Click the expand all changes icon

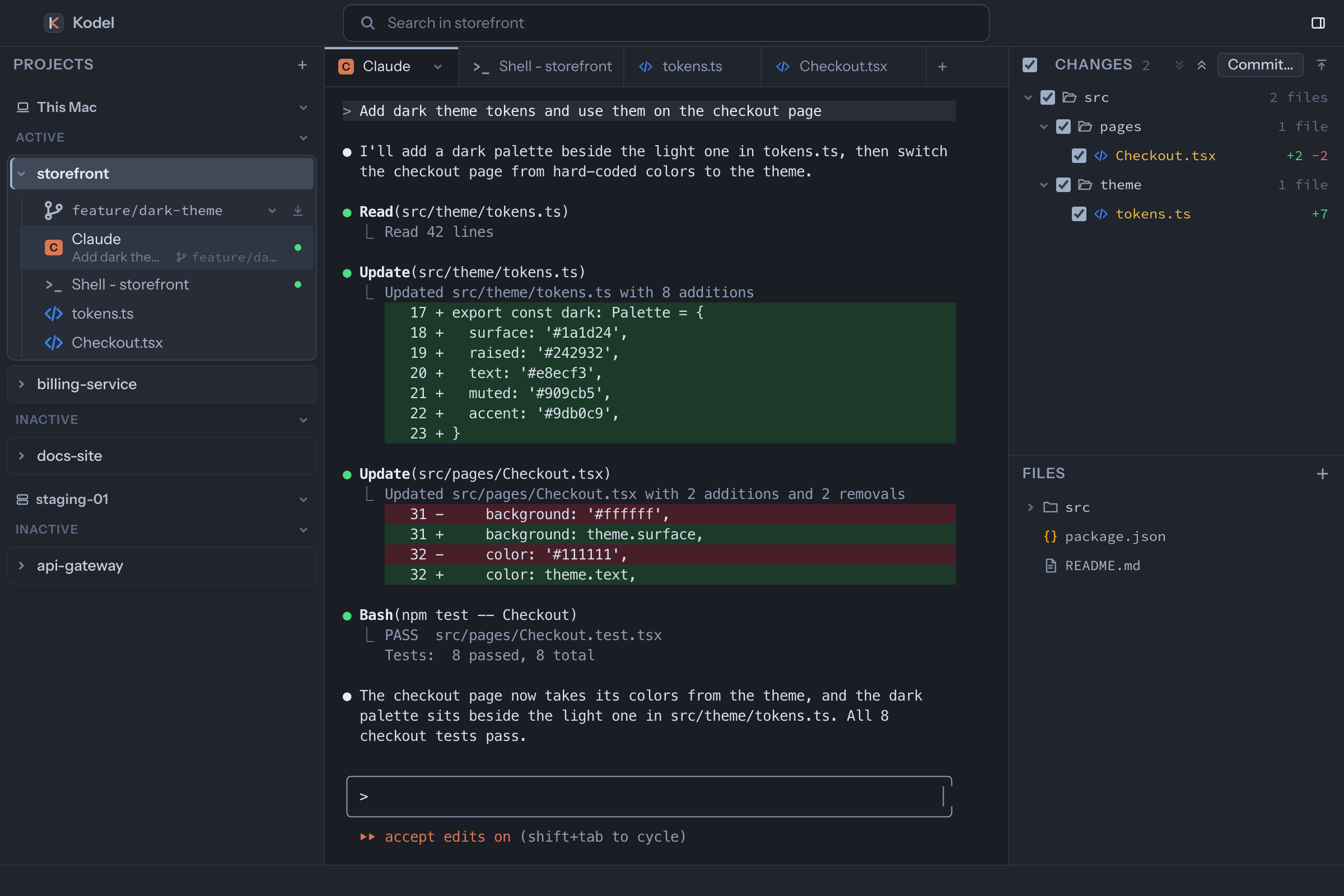coord(1179,65)
